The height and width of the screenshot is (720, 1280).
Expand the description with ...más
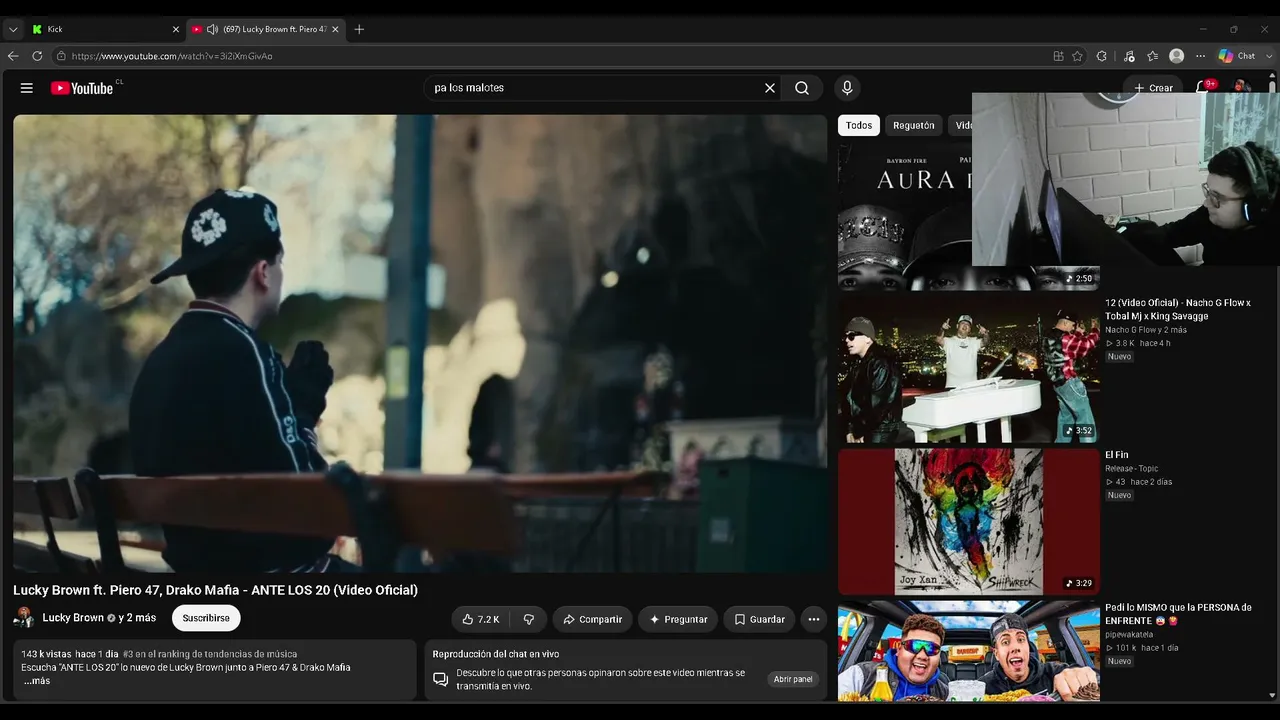[x=37, y=681]
